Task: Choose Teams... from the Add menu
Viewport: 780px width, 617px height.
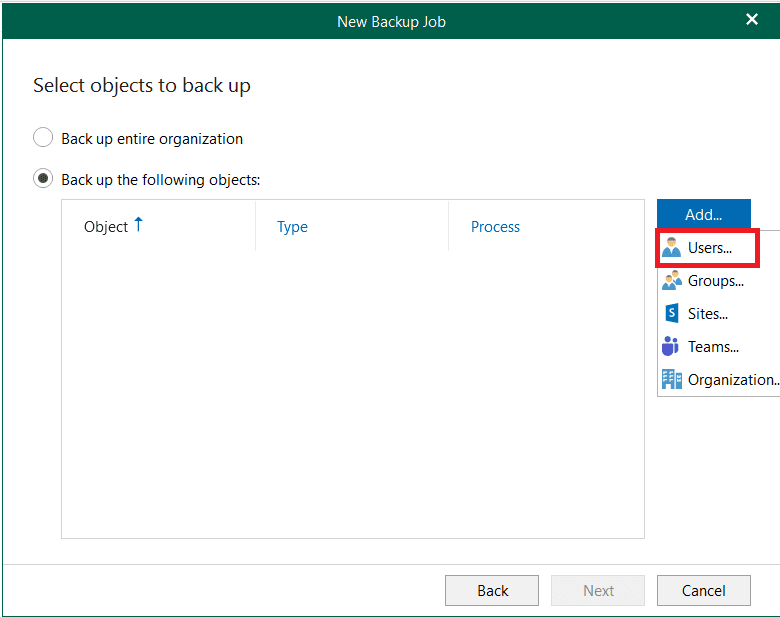Action: click(718, 347)
